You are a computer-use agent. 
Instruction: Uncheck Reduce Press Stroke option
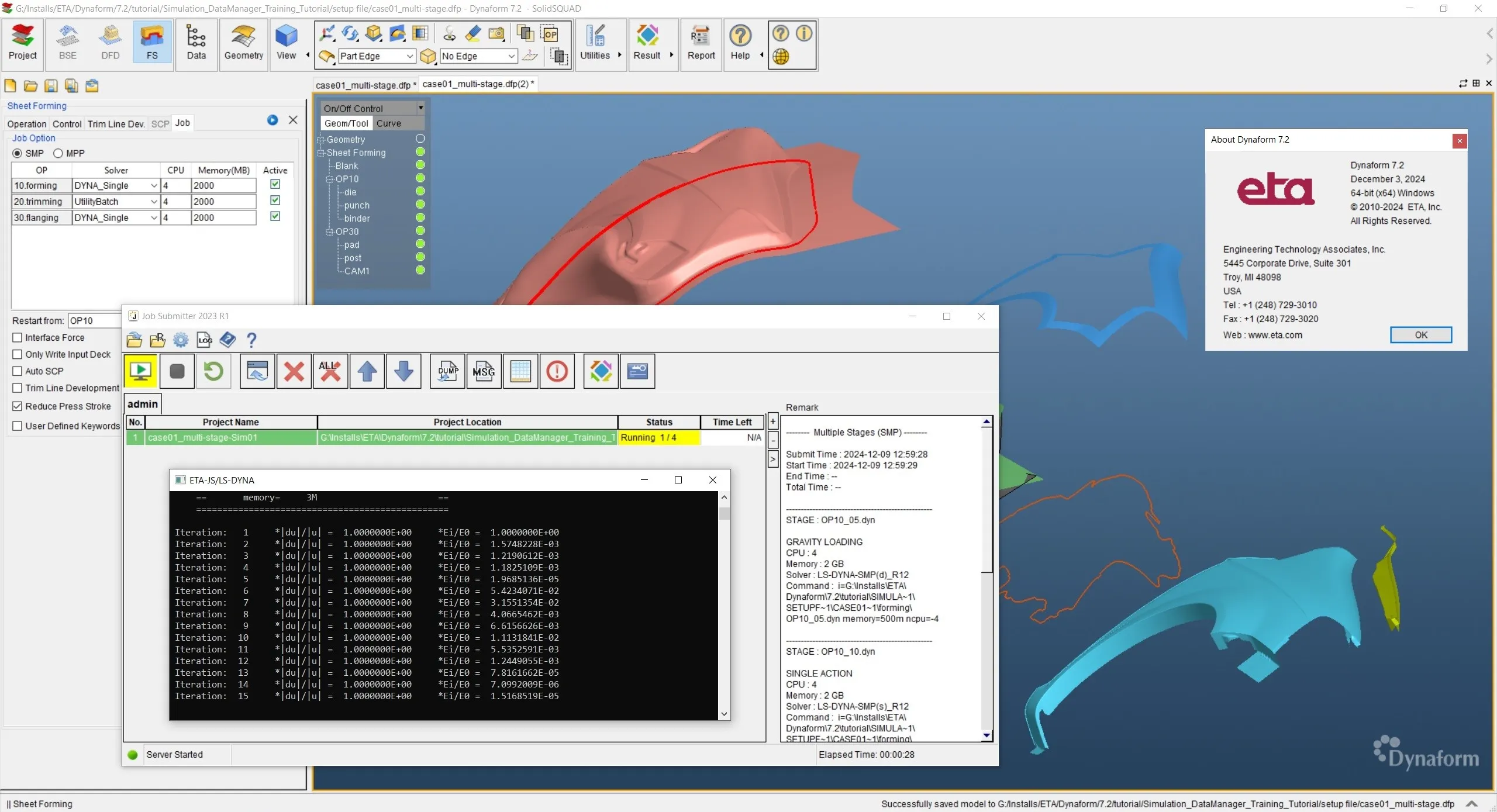click(x=18, y=406)
